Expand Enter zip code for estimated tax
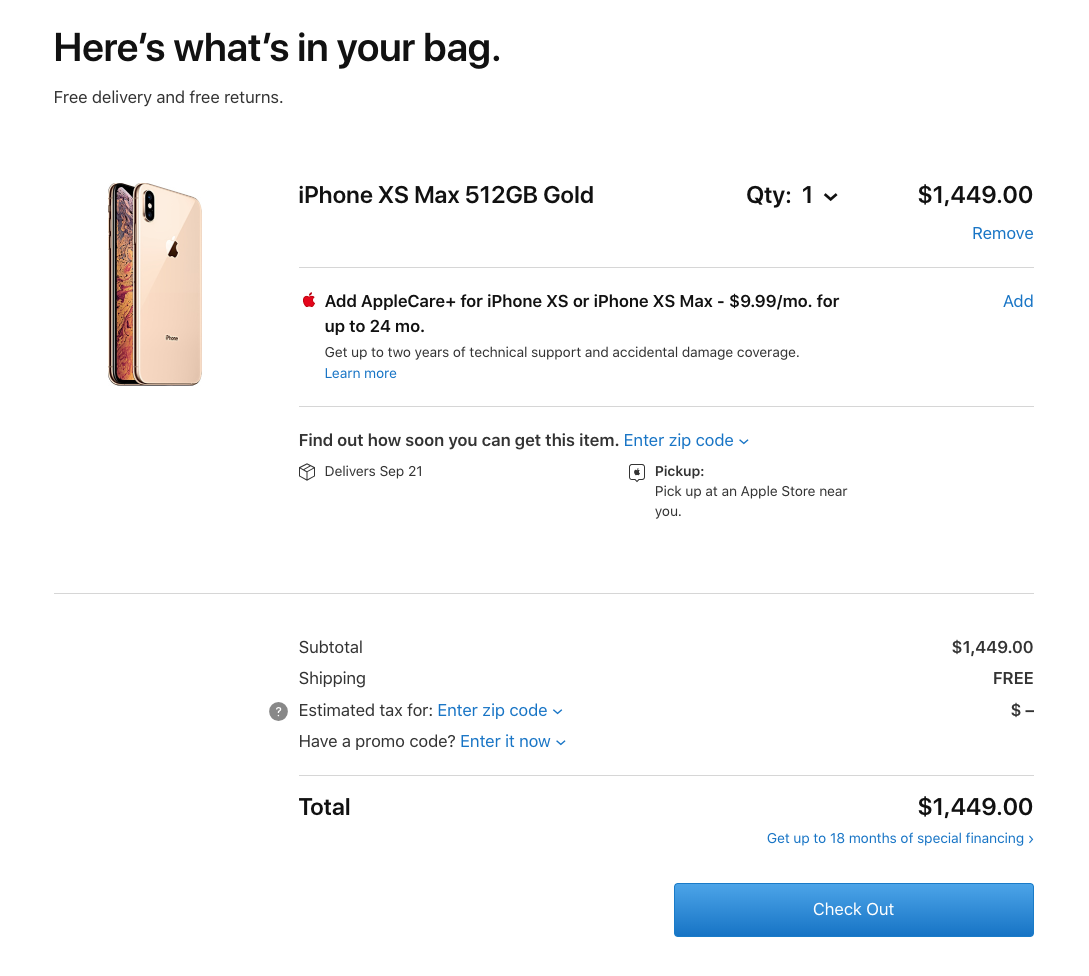 [x=500, y=711]
